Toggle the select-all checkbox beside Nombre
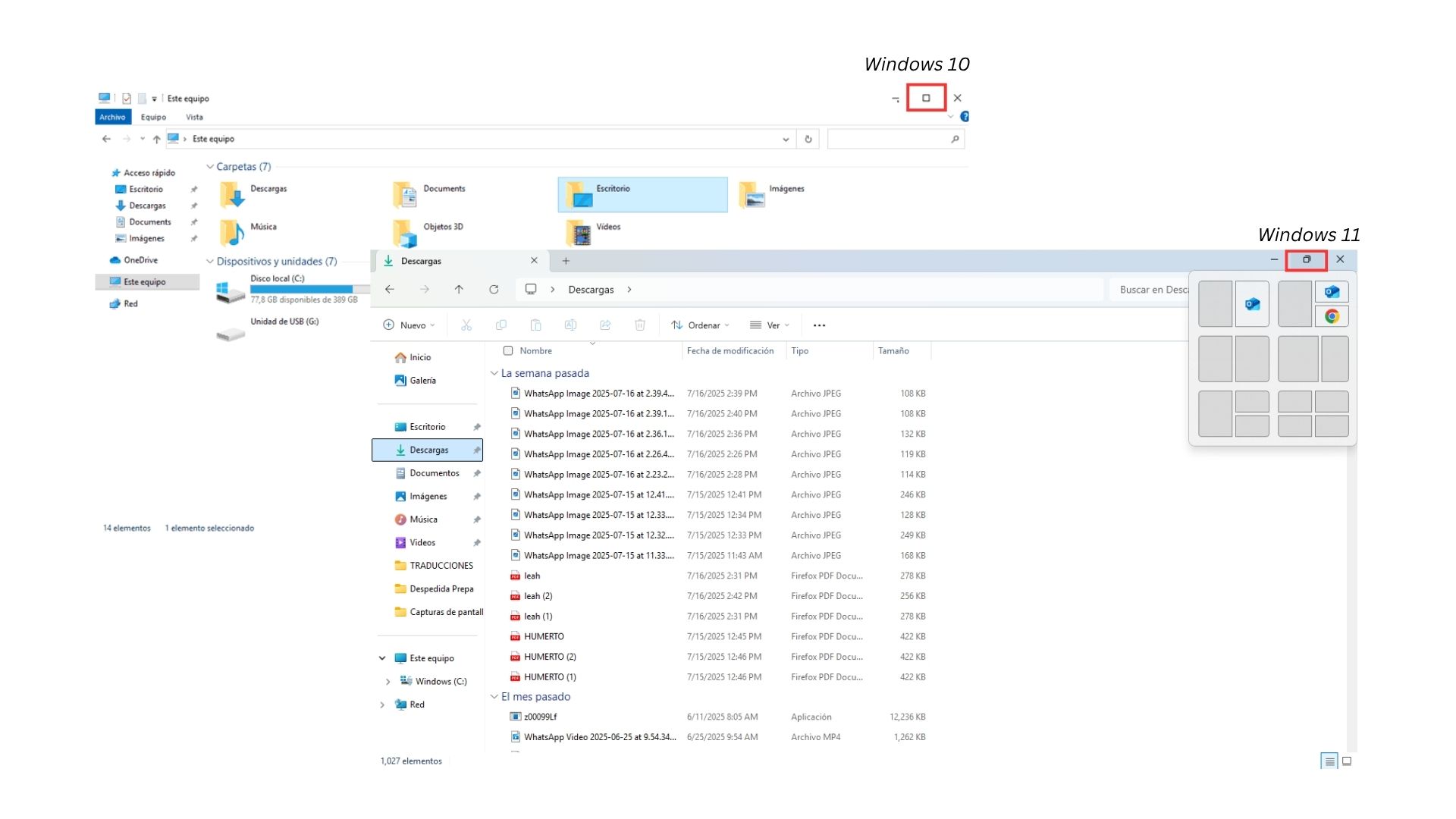Screen dimensions: 1456x819 click(508, 351)
